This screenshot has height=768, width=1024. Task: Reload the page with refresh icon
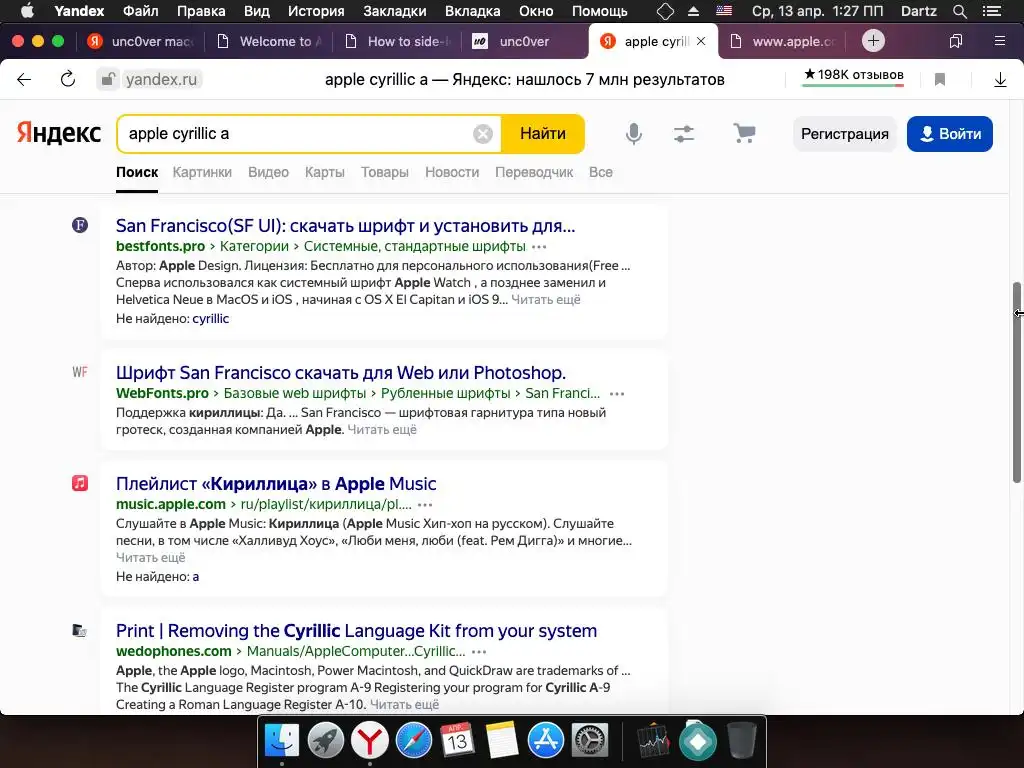[x=67, y=80]
